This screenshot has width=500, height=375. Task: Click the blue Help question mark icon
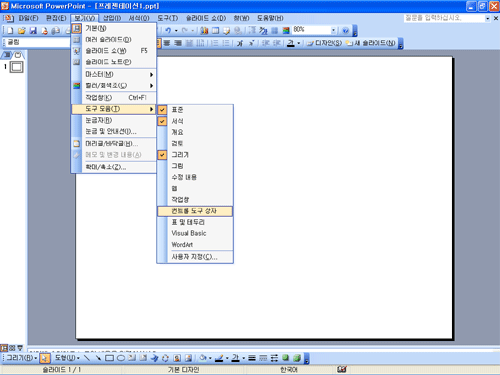click(345, 31)
